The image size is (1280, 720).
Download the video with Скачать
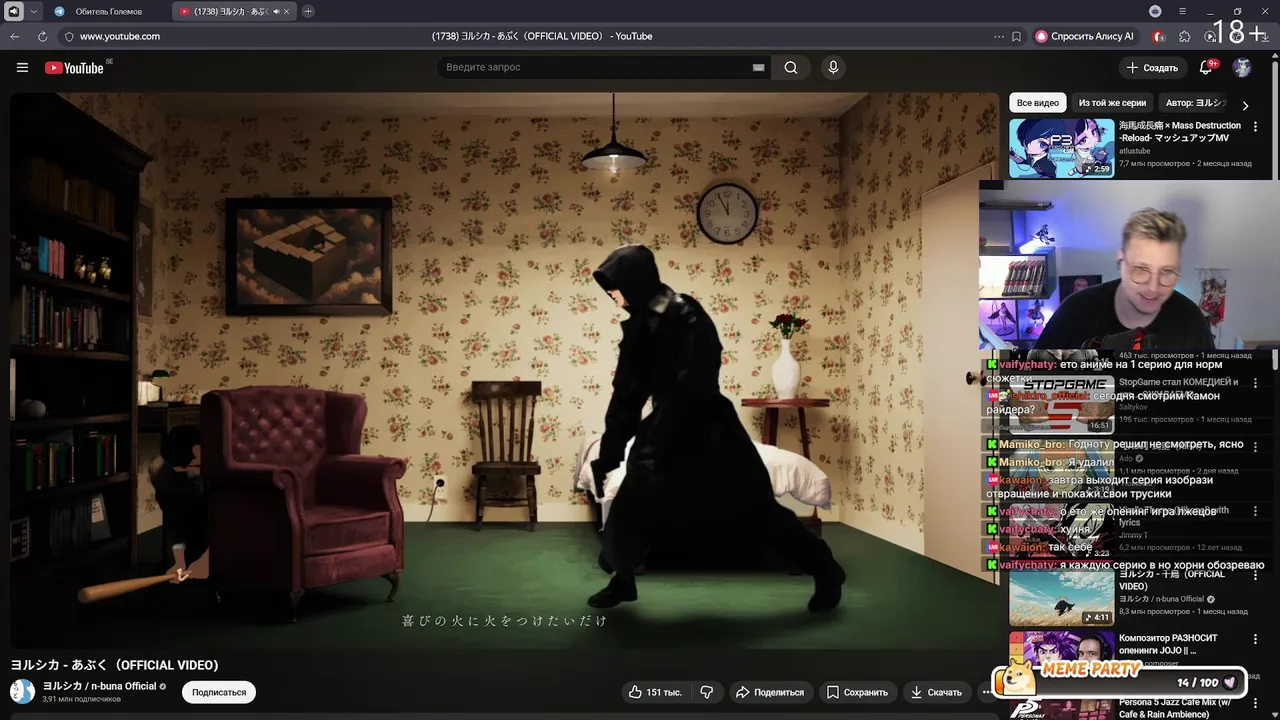936,692
